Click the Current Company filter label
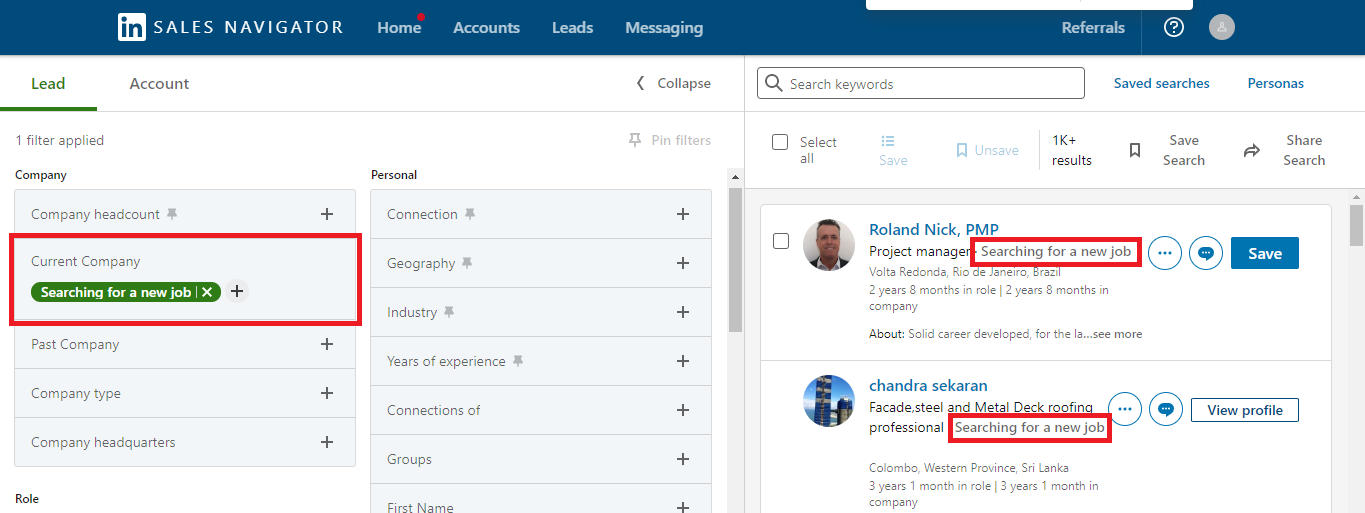The width and height of the screenshot is (1365, 513). tap(86, 261)
